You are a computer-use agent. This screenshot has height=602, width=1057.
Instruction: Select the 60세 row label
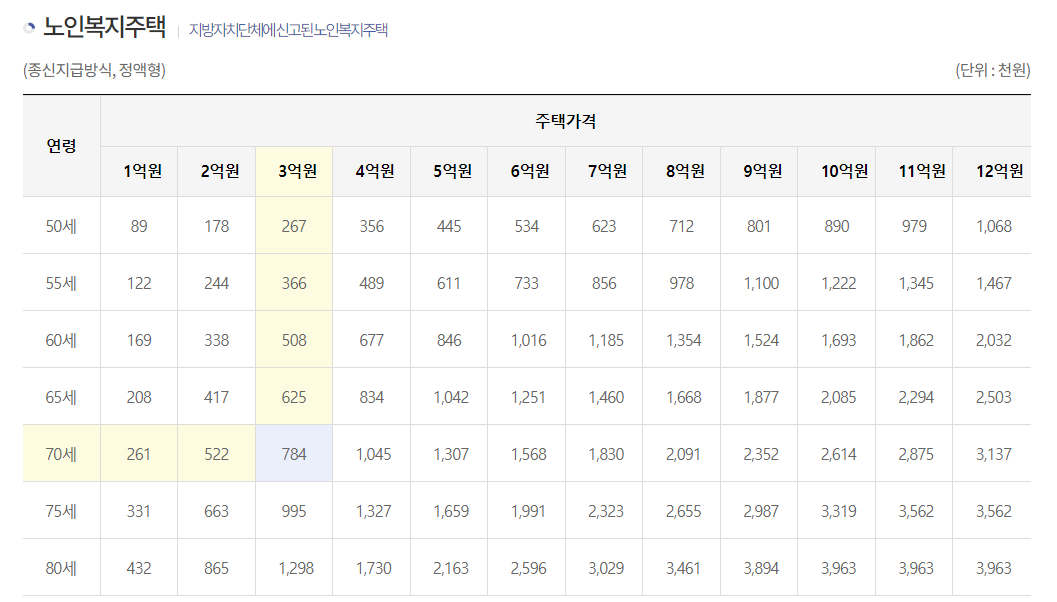point(61,340)
